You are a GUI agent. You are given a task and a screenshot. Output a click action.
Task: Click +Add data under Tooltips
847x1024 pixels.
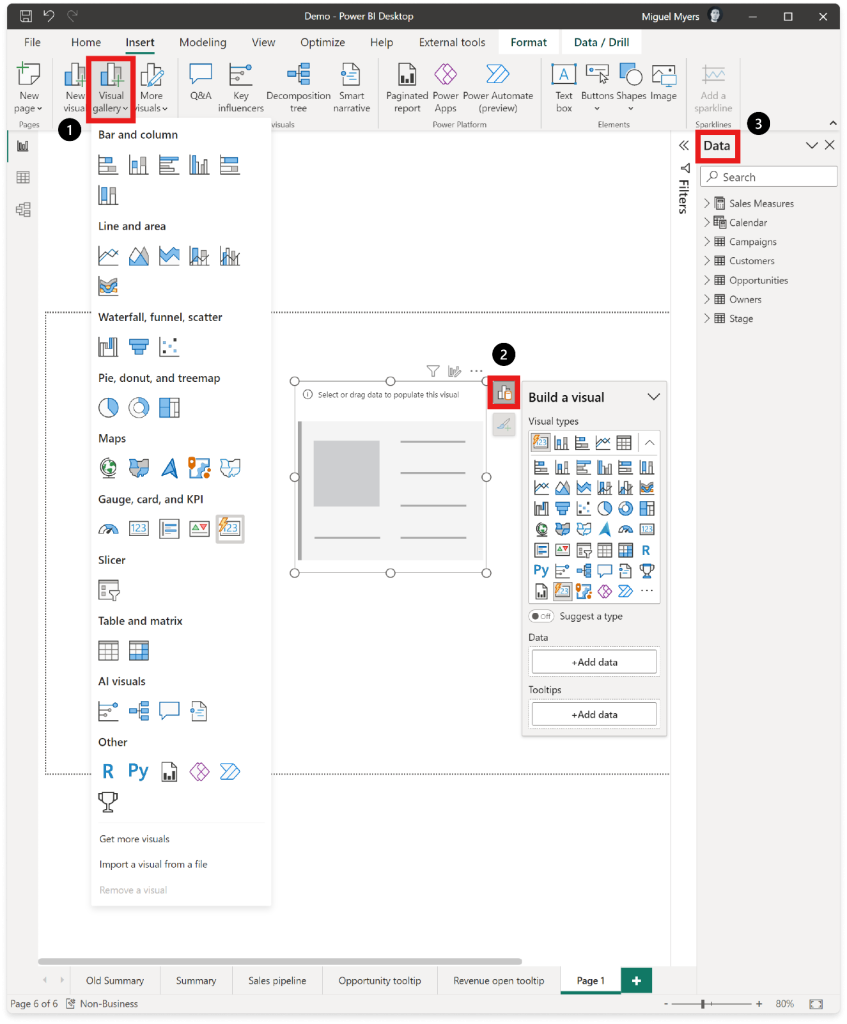click(594, 714)
